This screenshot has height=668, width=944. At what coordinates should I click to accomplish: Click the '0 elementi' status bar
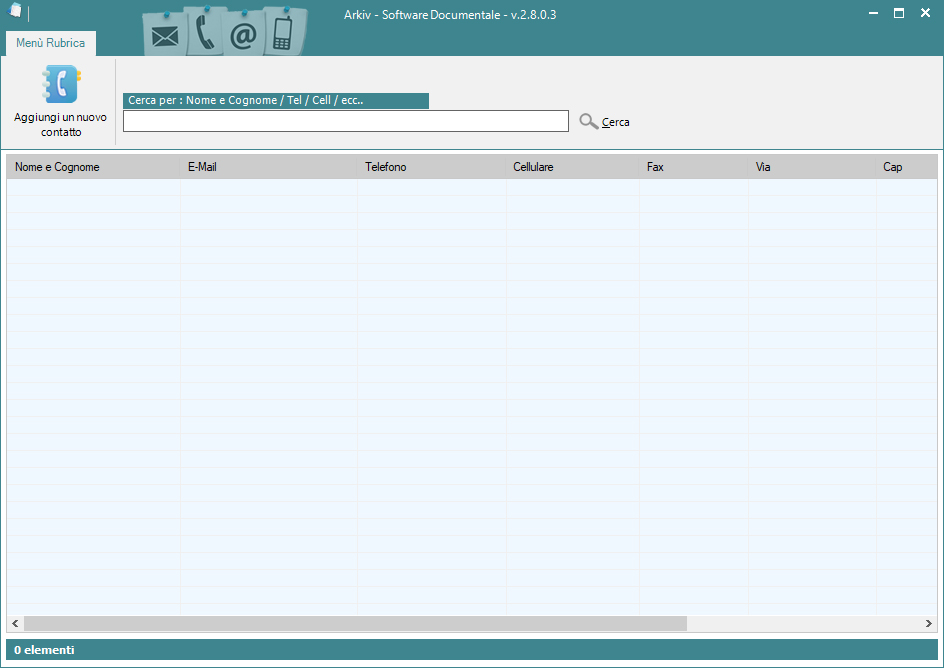click(x=44, y=649)
